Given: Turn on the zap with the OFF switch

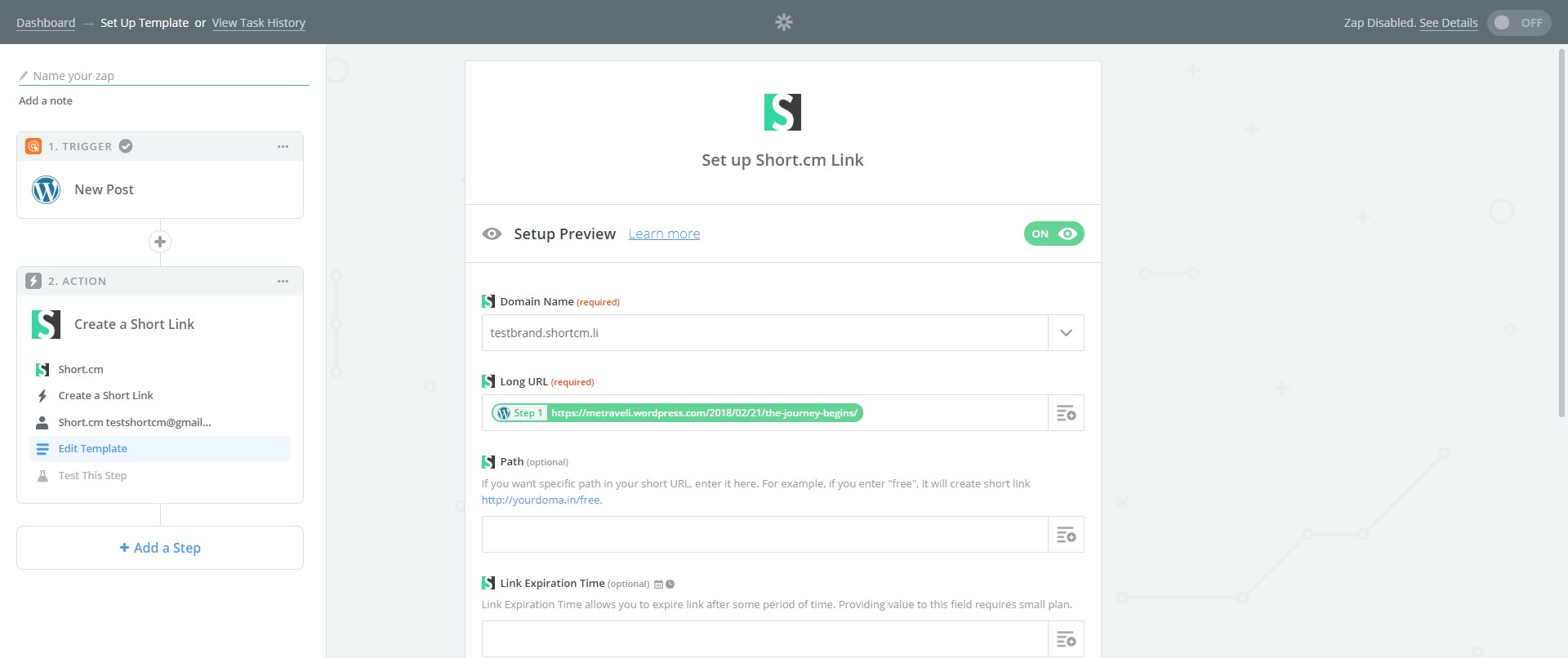Looking at the screenshot, I should click(1518, 23).
